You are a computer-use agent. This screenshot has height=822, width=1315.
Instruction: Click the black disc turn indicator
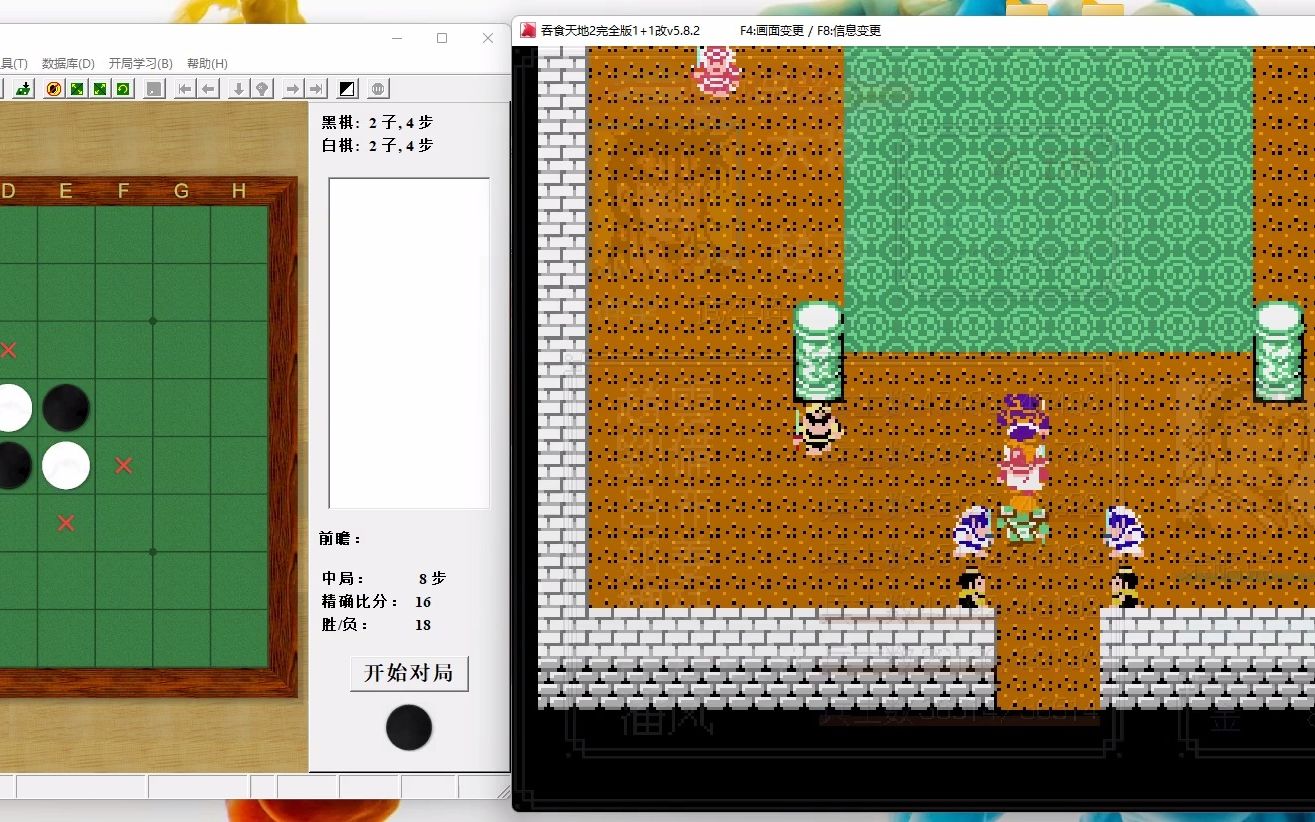click(409, 727)
